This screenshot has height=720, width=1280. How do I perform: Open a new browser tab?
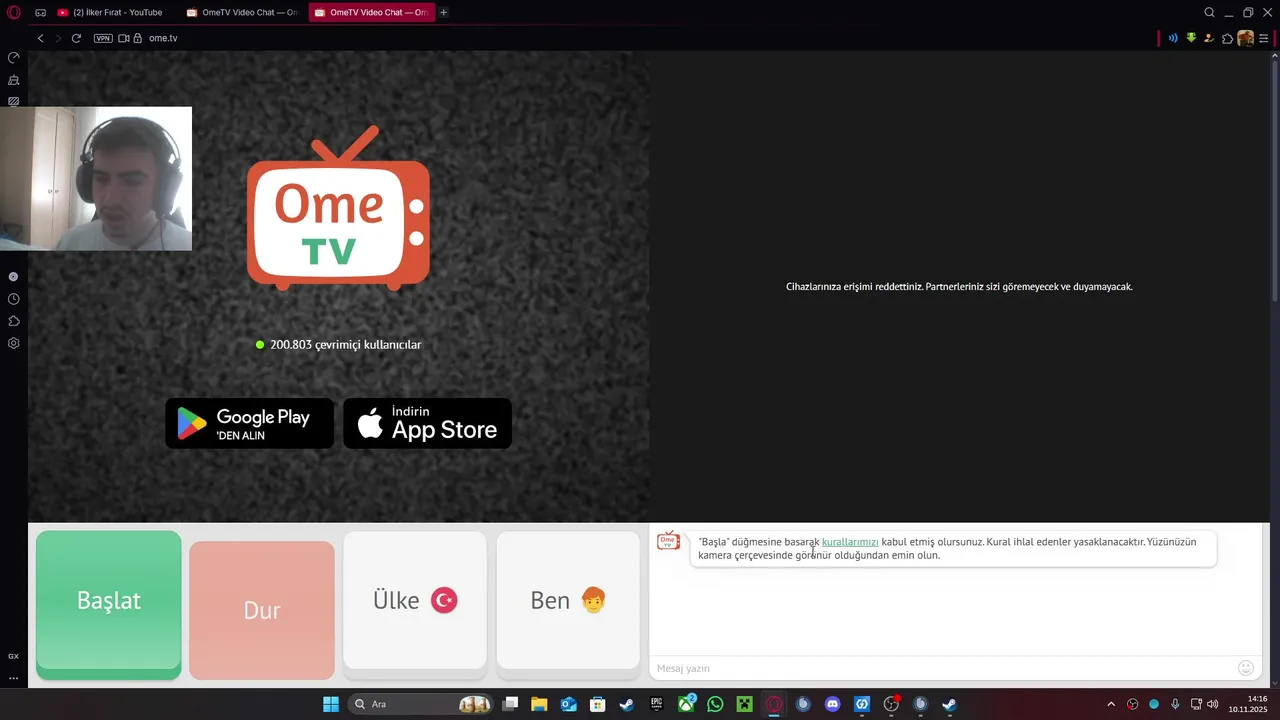point(444,12)
